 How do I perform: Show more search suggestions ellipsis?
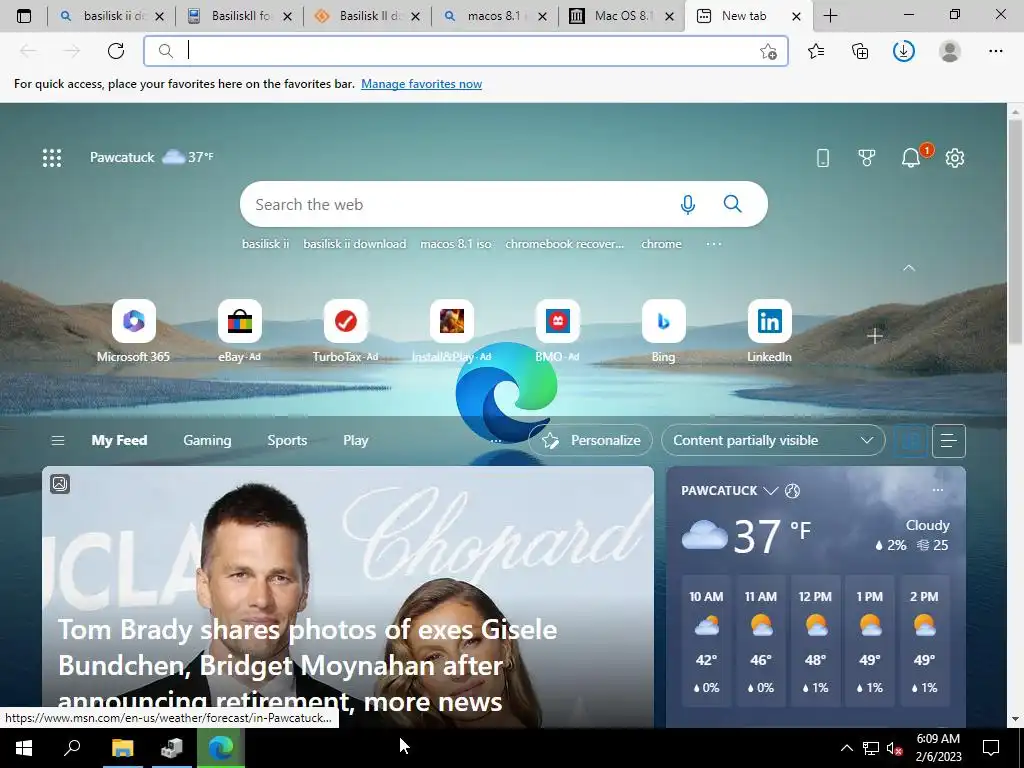click(714, 244)
